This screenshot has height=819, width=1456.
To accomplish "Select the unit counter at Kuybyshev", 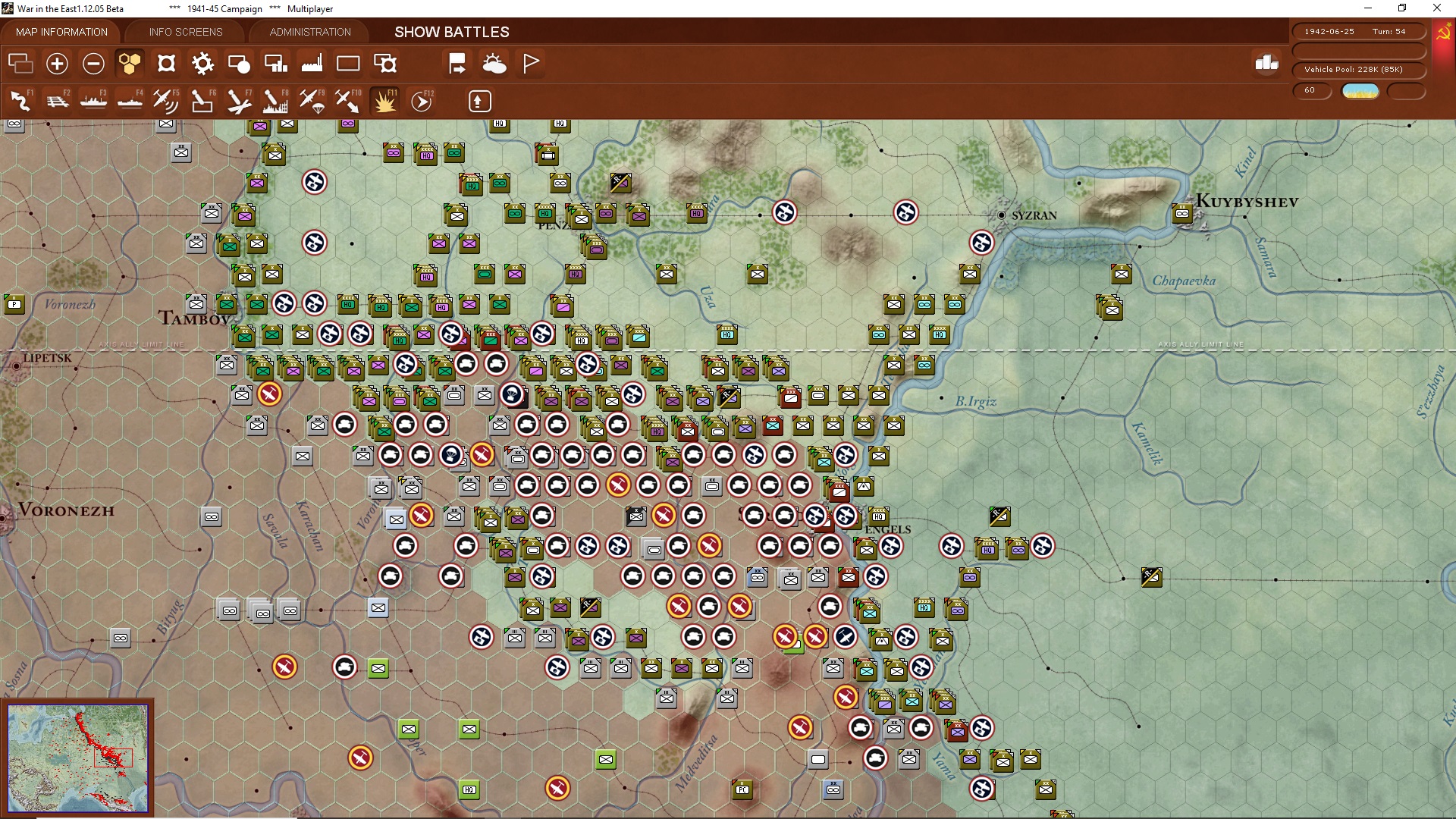I will point(1182,213).
